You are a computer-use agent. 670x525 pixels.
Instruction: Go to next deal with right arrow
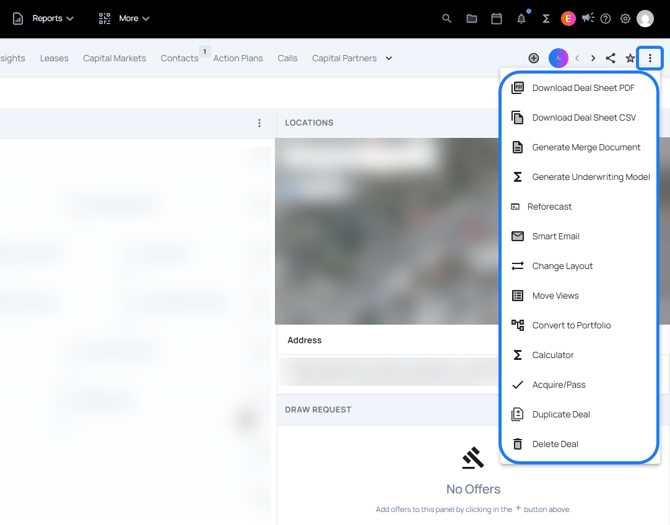point(593,58)
